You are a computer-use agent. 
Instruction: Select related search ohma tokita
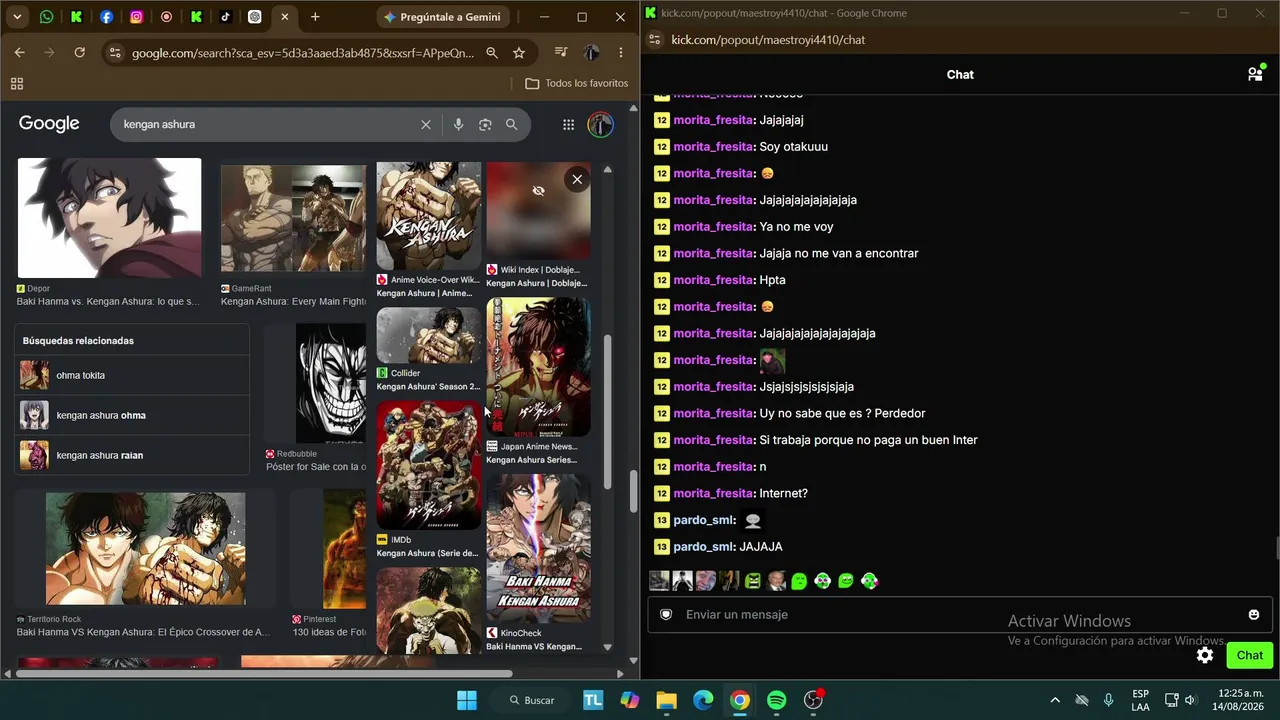tap(132, 375)
